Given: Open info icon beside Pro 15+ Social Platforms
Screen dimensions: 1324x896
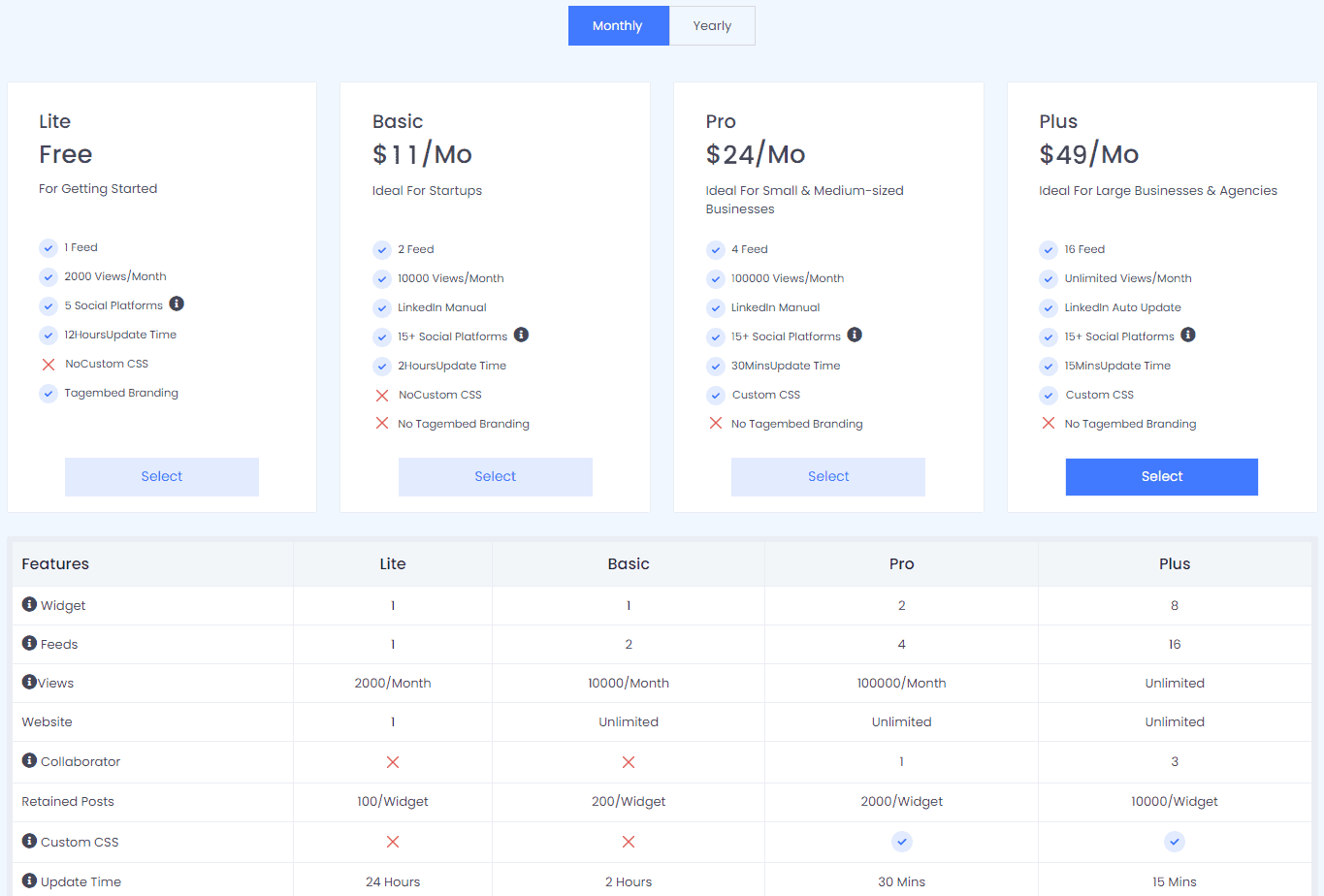Looking at the screenshot, I should click(x=855, y=335).
